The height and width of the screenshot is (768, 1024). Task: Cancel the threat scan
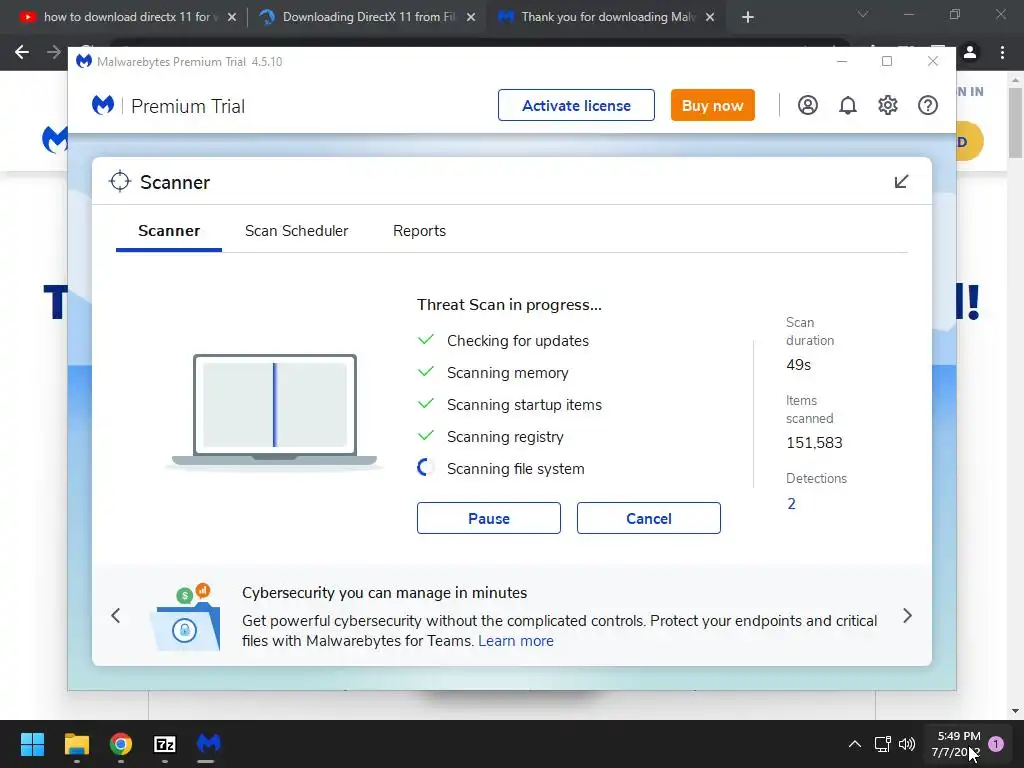pyautogui.click(x=648, y=518)
